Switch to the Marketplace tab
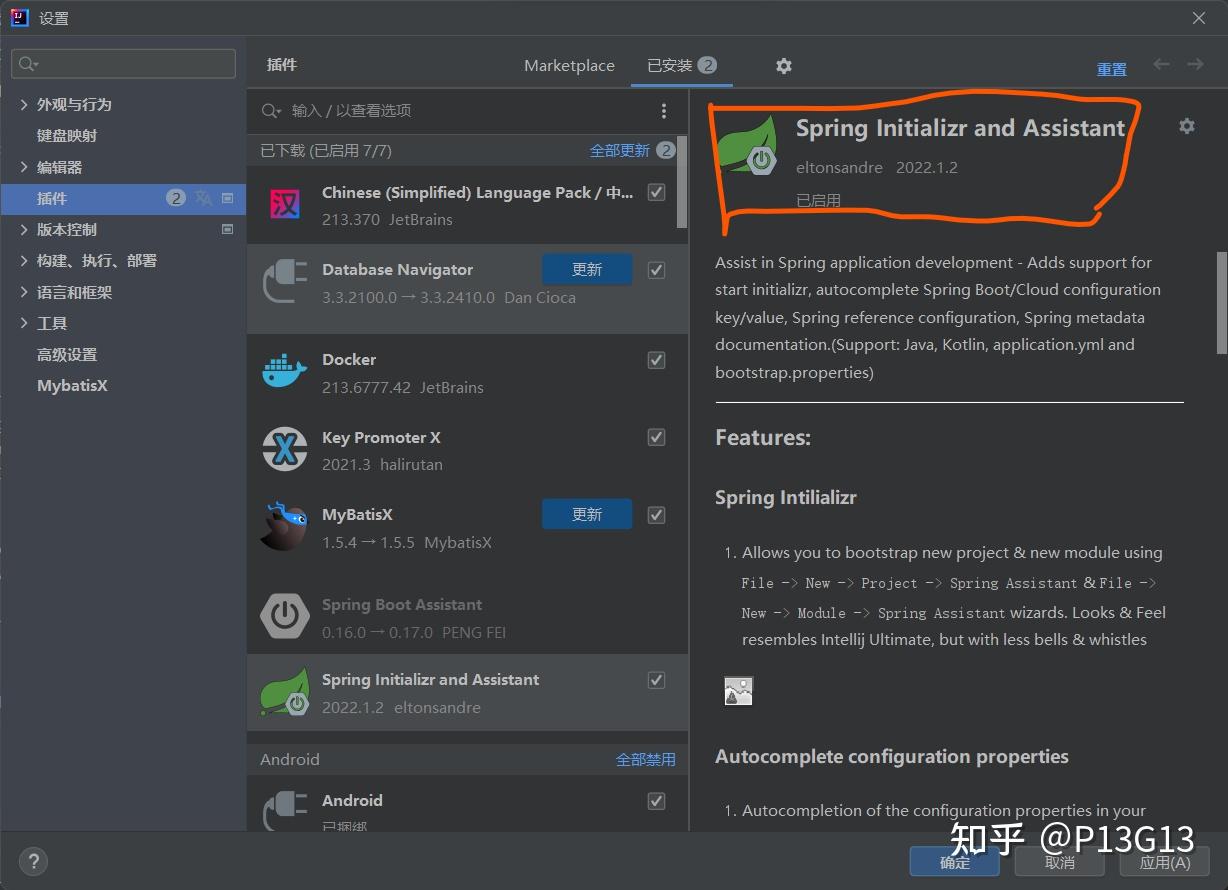Screen dimensions: 1228x890 (568, 65)
